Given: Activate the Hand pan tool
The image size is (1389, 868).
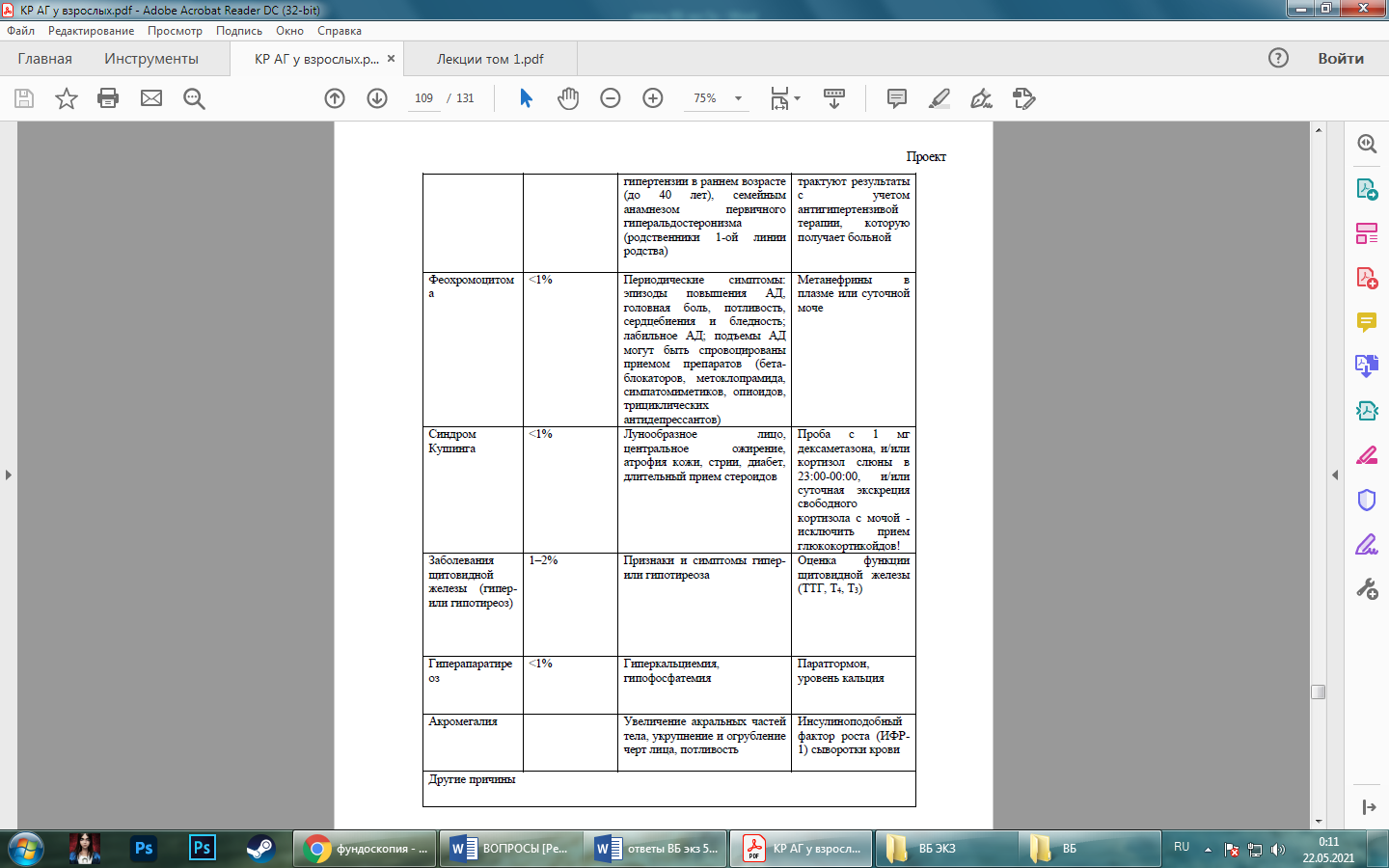Looking at the screenshot, I should point(568,98).
